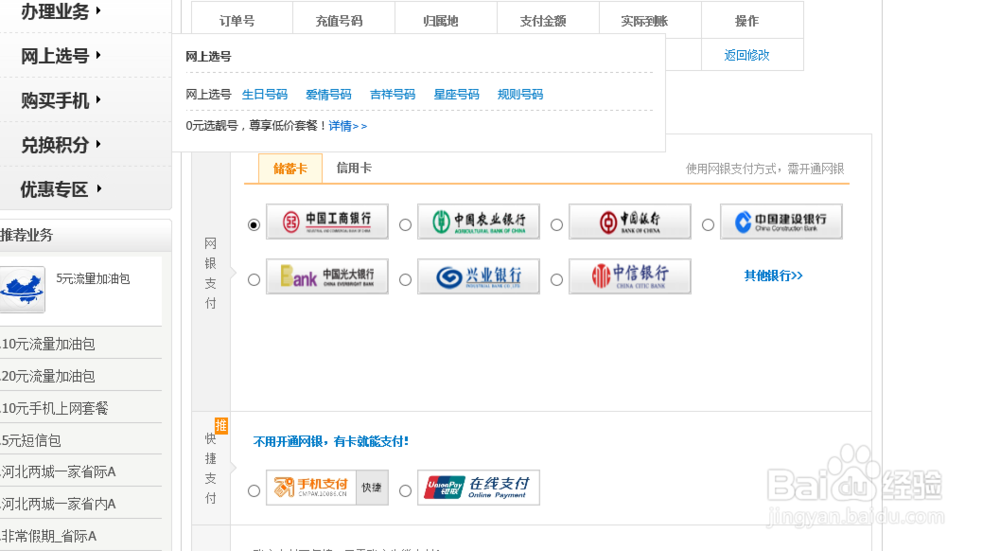Open the 5元流量加油包 item

pos(93,279)
